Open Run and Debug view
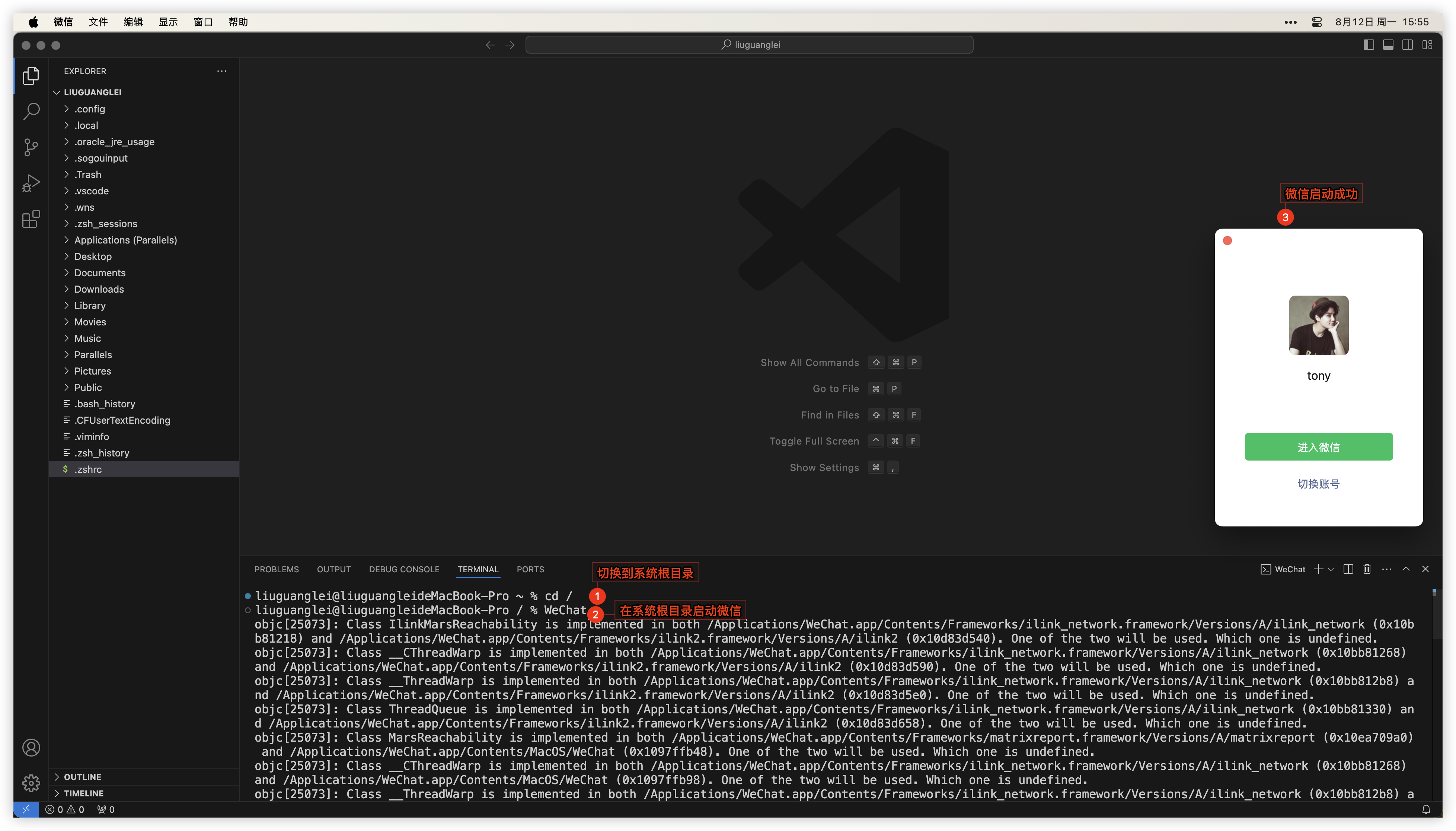 point(31,183)
